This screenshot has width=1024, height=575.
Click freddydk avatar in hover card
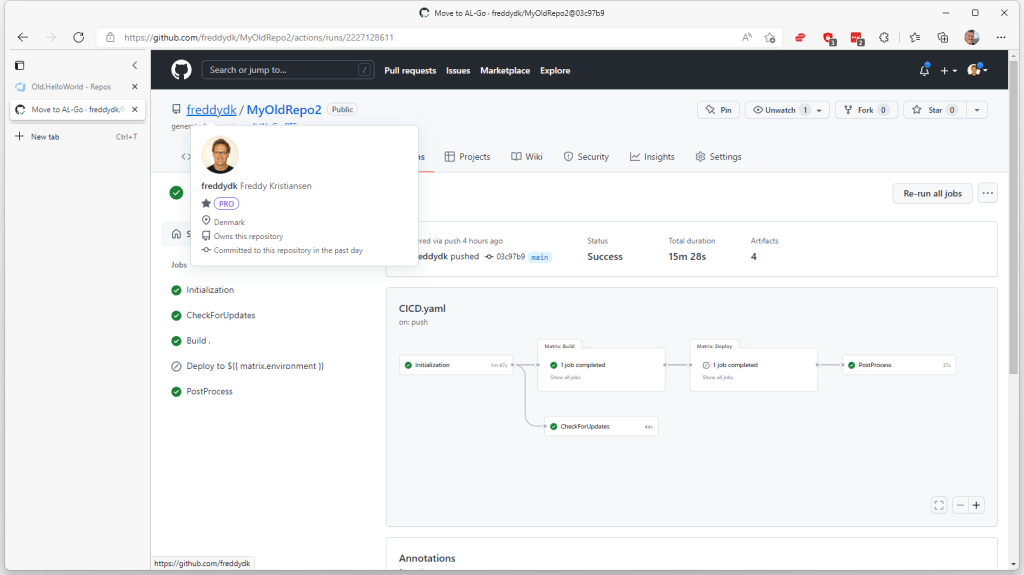pos(220,154)
